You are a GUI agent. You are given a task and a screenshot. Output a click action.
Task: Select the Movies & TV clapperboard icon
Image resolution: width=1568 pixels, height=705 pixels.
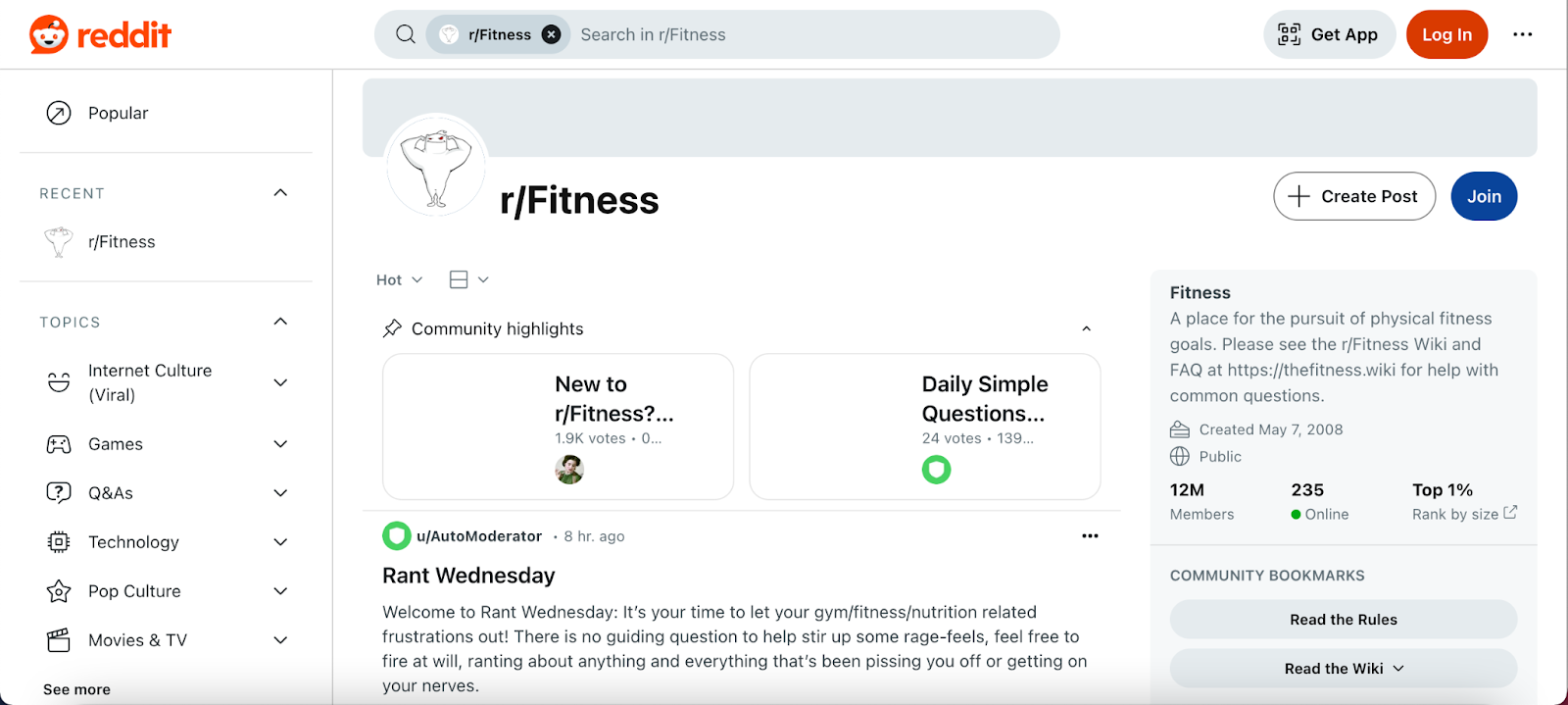click(x=59, y=639)
